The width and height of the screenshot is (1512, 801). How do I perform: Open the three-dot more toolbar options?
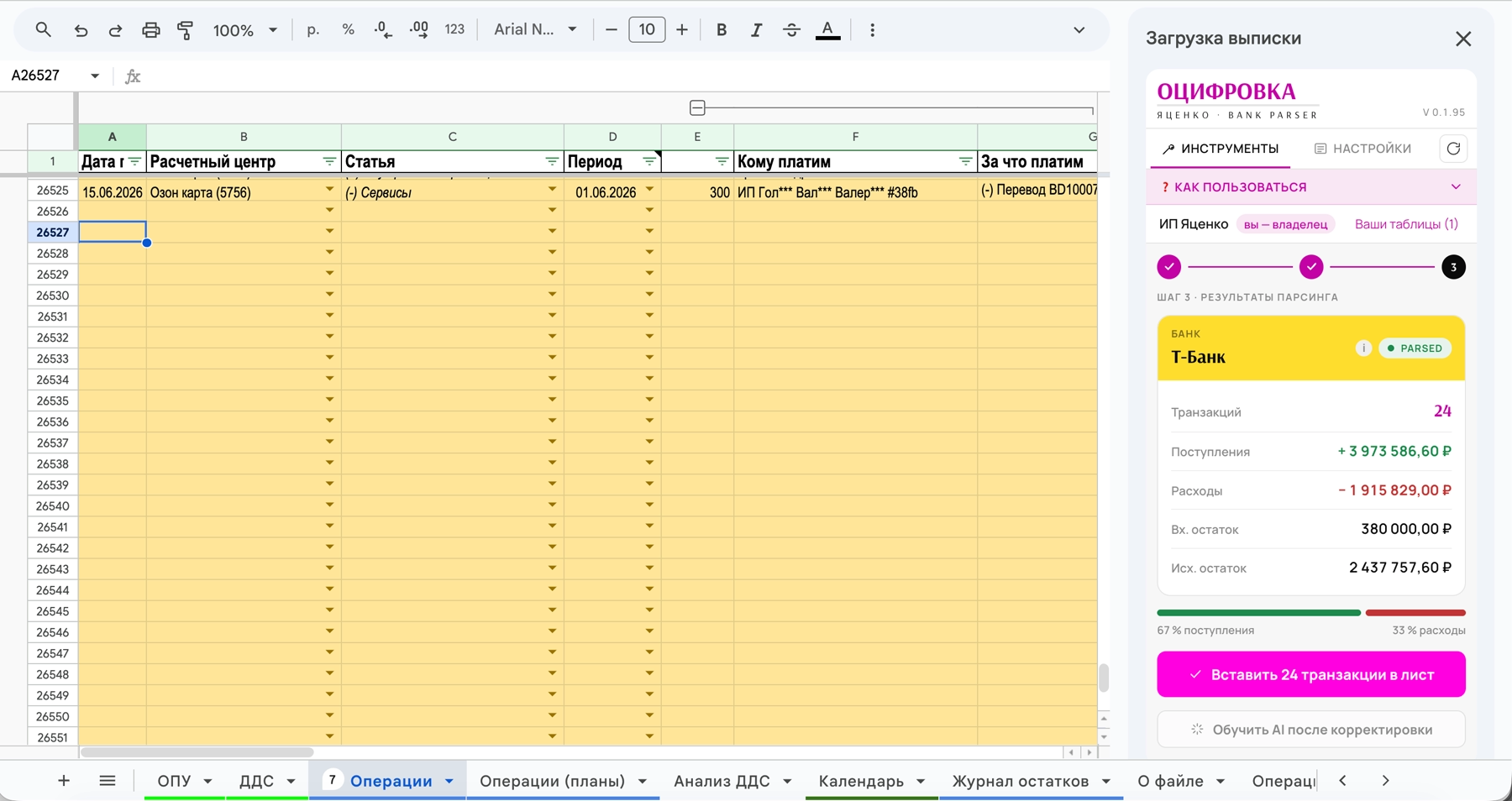[x=872, y=29]
